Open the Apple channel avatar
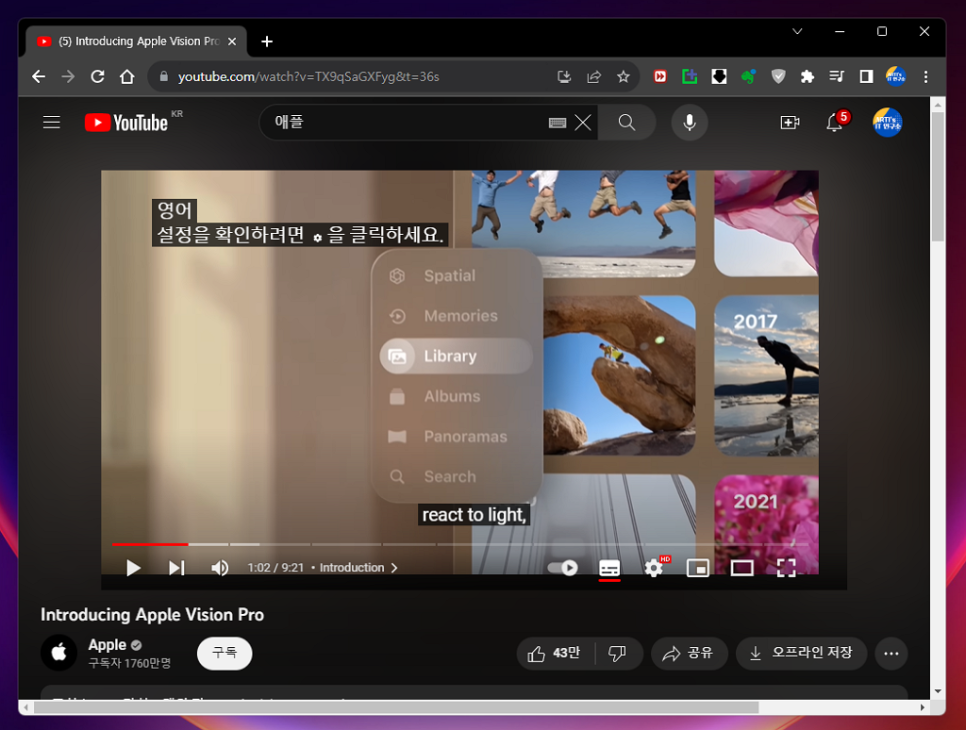The height and width of the screenshot is (730, 966). (x=59, y=652)
